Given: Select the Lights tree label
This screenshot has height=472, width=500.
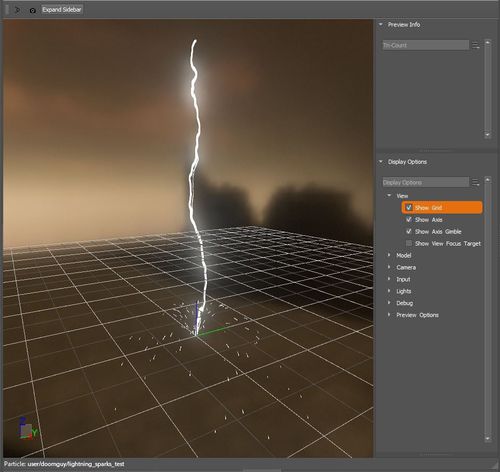Looking at the screenshot, I should tap(404, 291).
